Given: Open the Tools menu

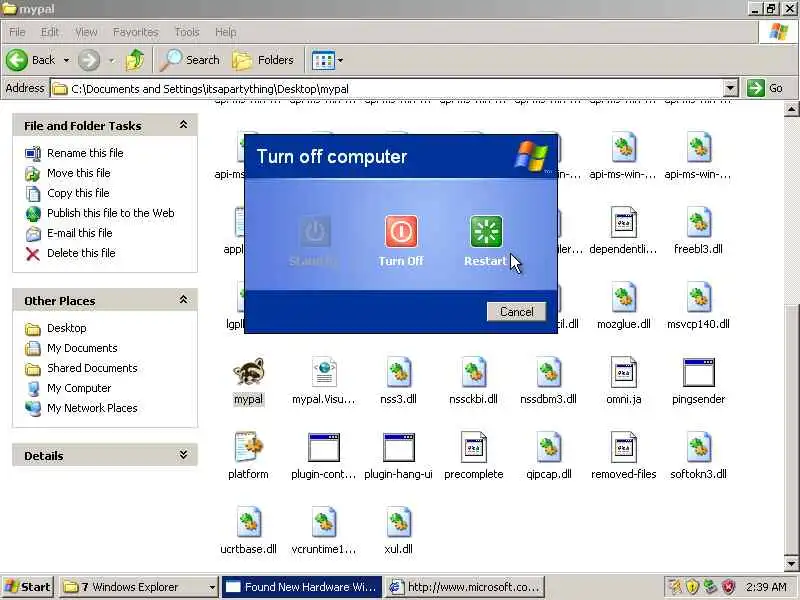Looking at the screenshot, I should coord(187,32).
